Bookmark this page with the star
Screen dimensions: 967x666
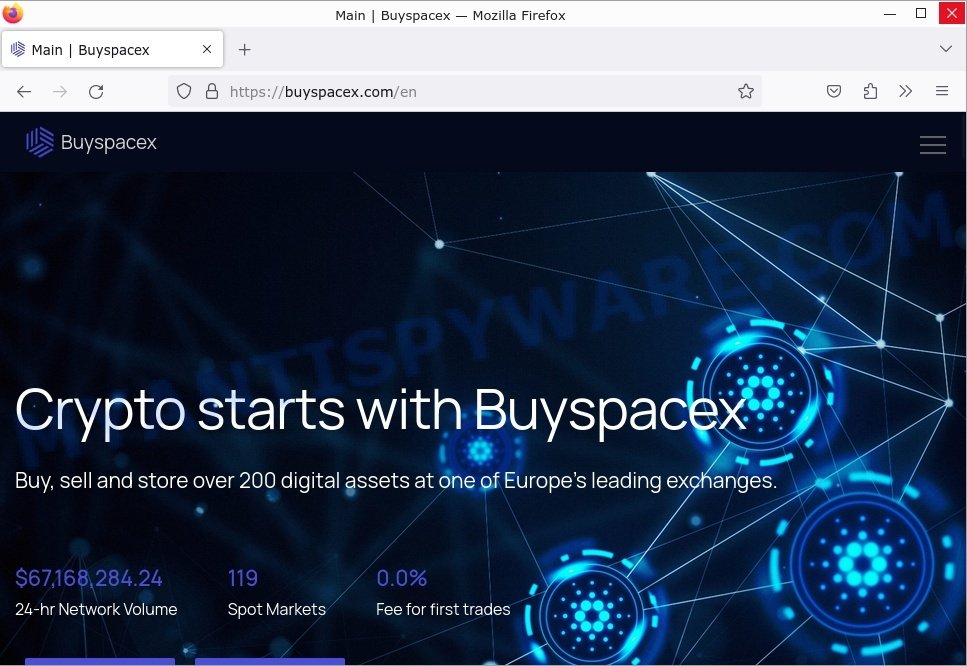pyautogui.click(x=746, y=91)
